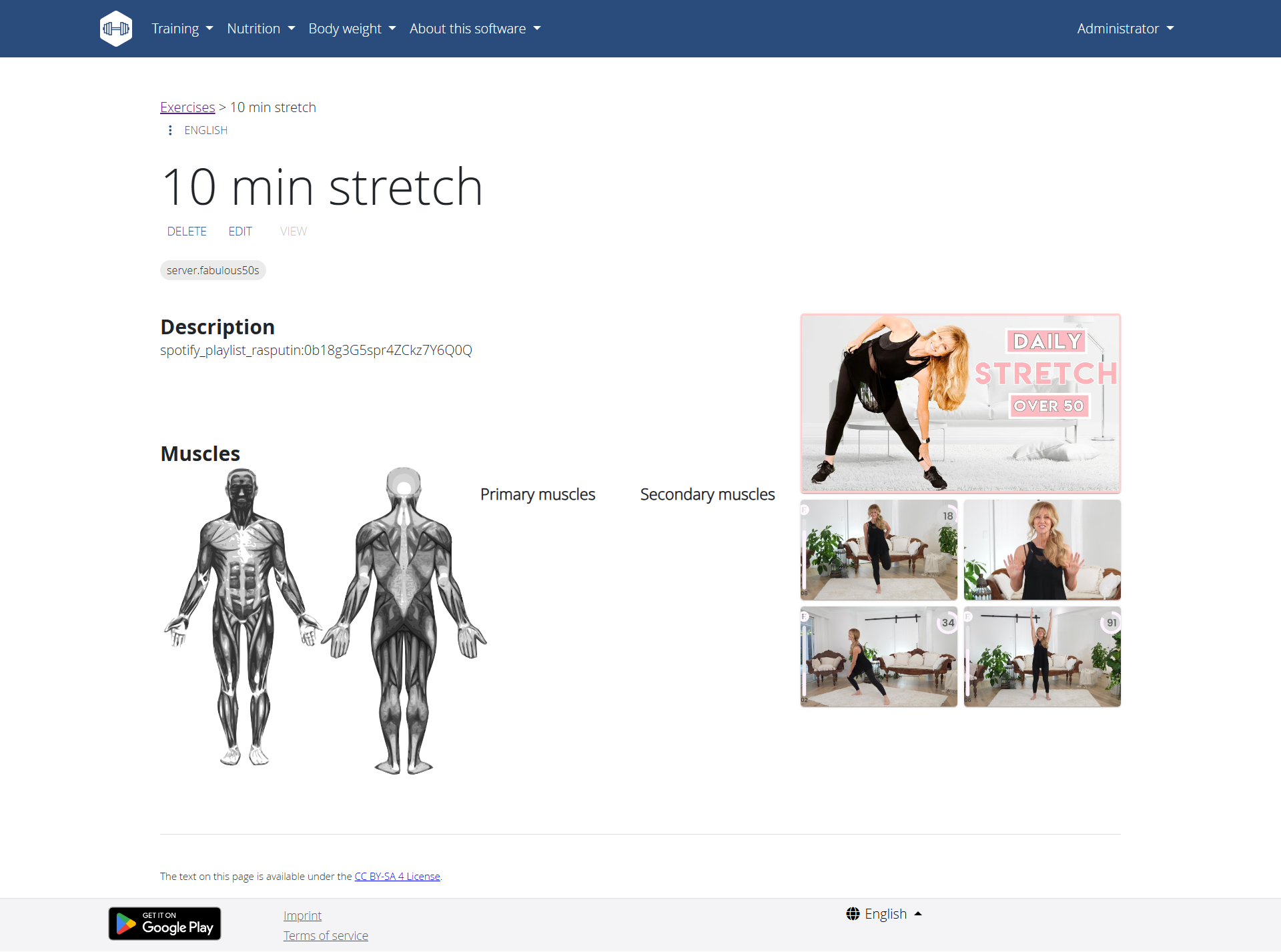
Task: Click the server.fabulous50s tag badge
Action: pos(213,270)
